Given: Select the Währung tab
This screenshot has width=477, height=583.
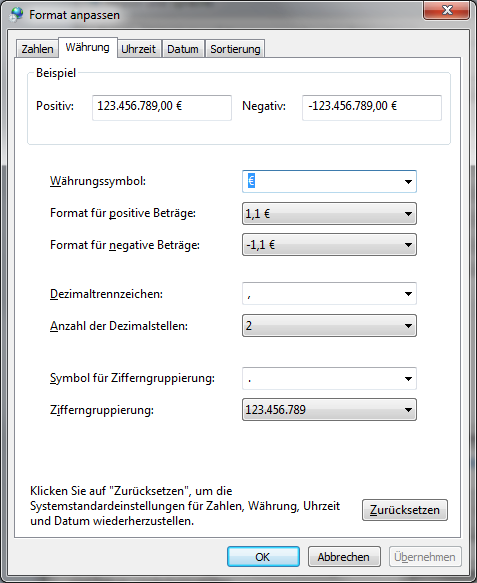Looking at the screenshot, I should (x=88, y=47).
